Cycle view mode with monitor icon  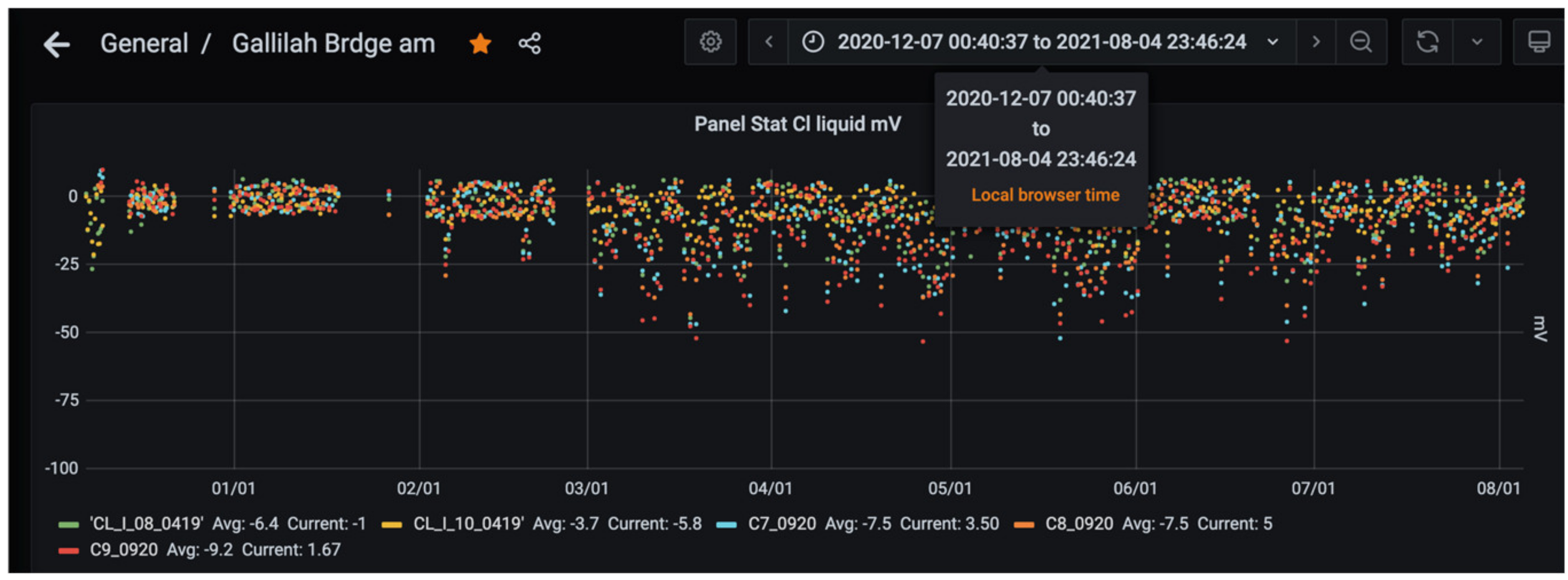coord(1538,42)
